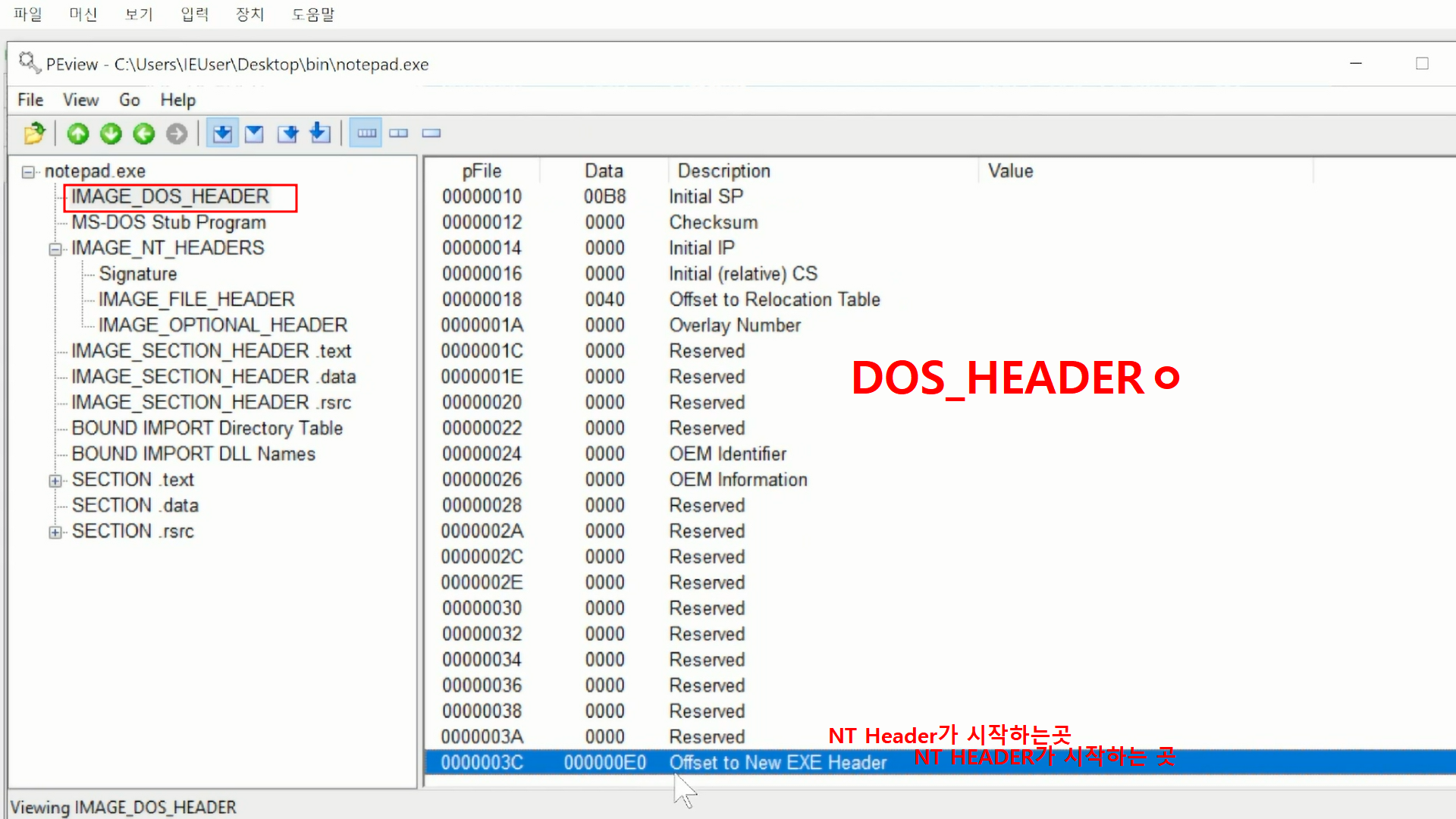Click the Description column header

(x=824, y=171)
